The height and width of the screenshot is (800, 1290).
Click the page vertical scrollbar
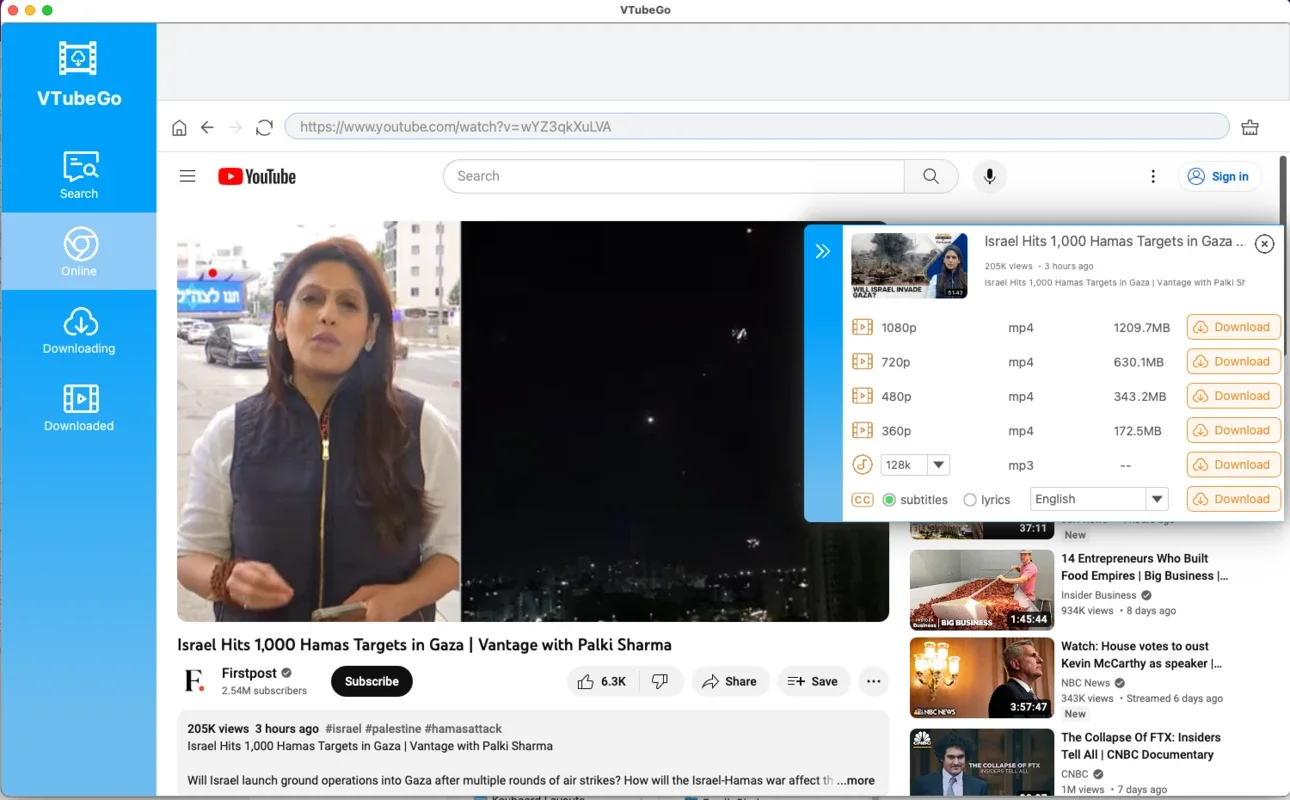coord(1284,255)
